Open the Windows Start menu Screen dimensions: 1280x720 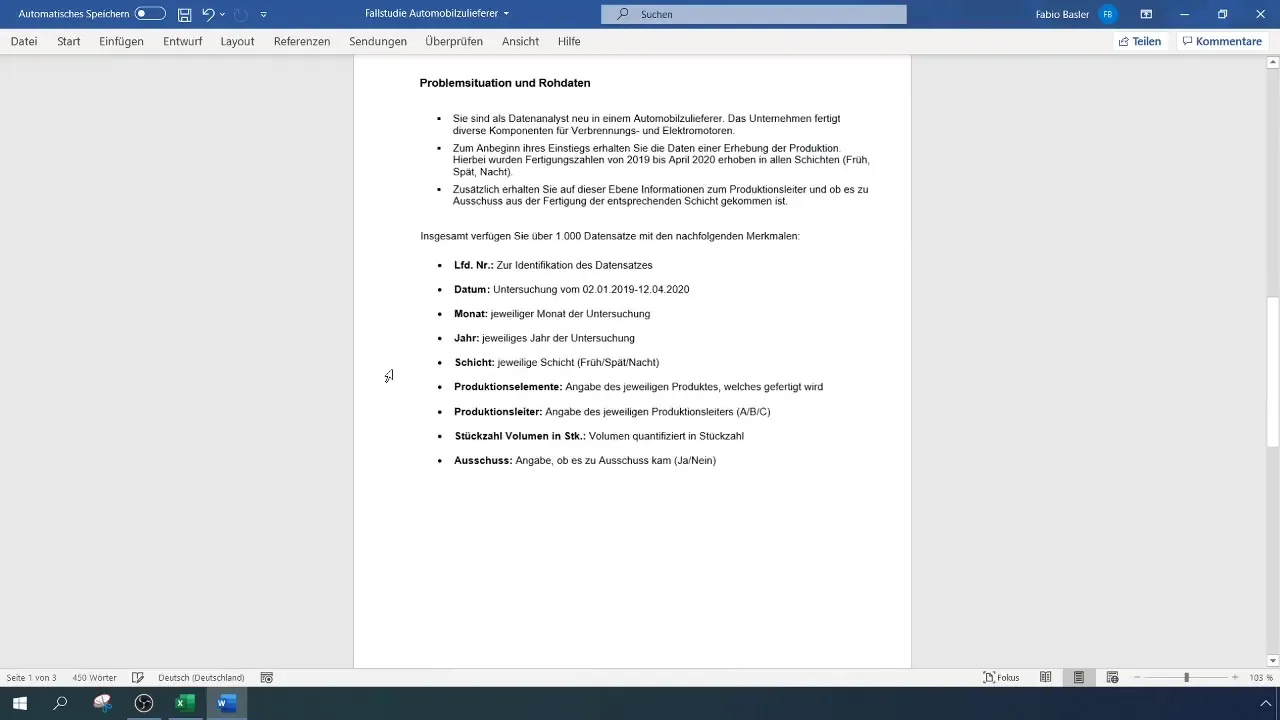tap(20, 703)
